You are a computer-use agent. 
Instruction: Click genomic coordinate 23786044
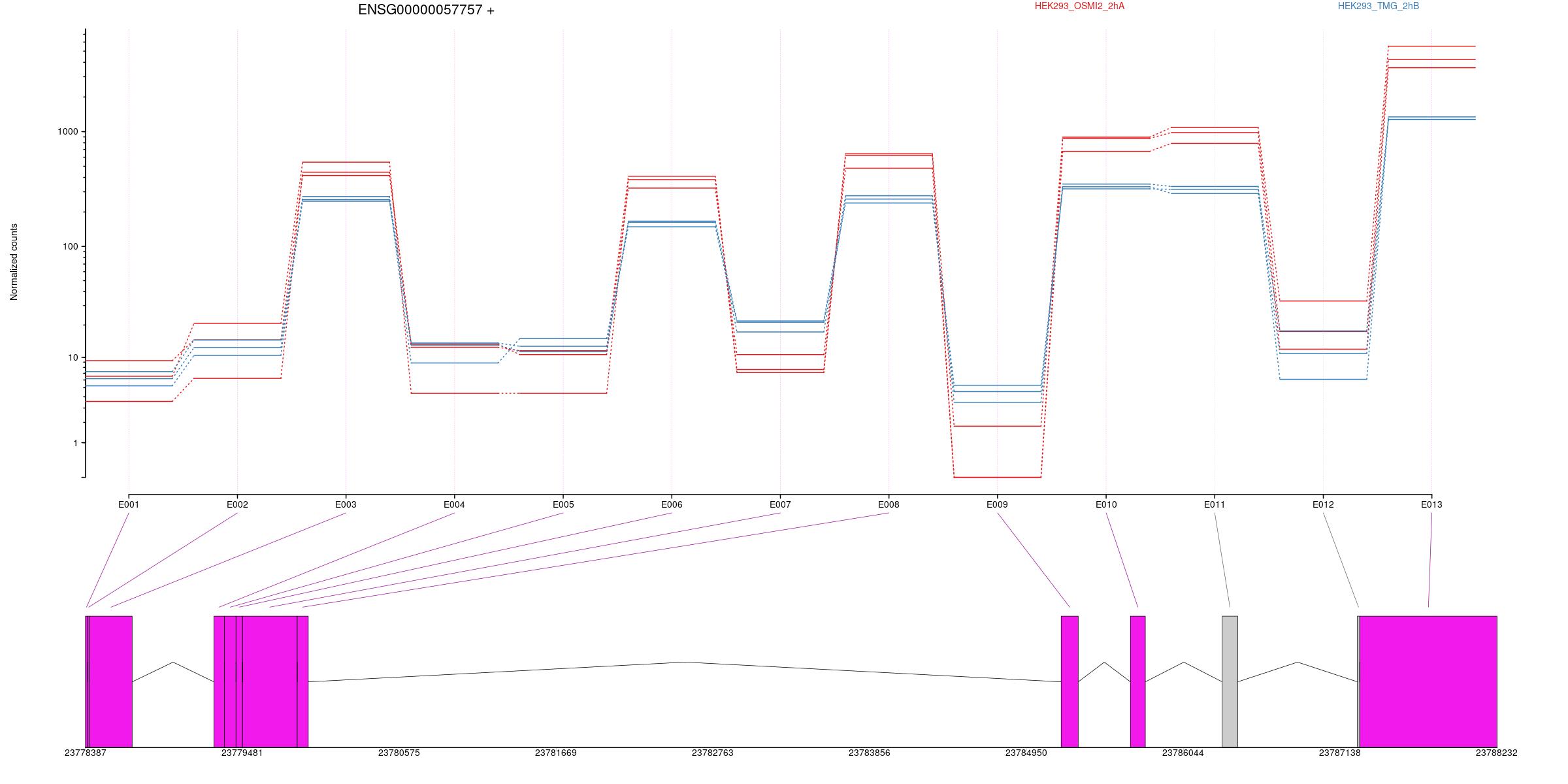tap(1183, 753)
